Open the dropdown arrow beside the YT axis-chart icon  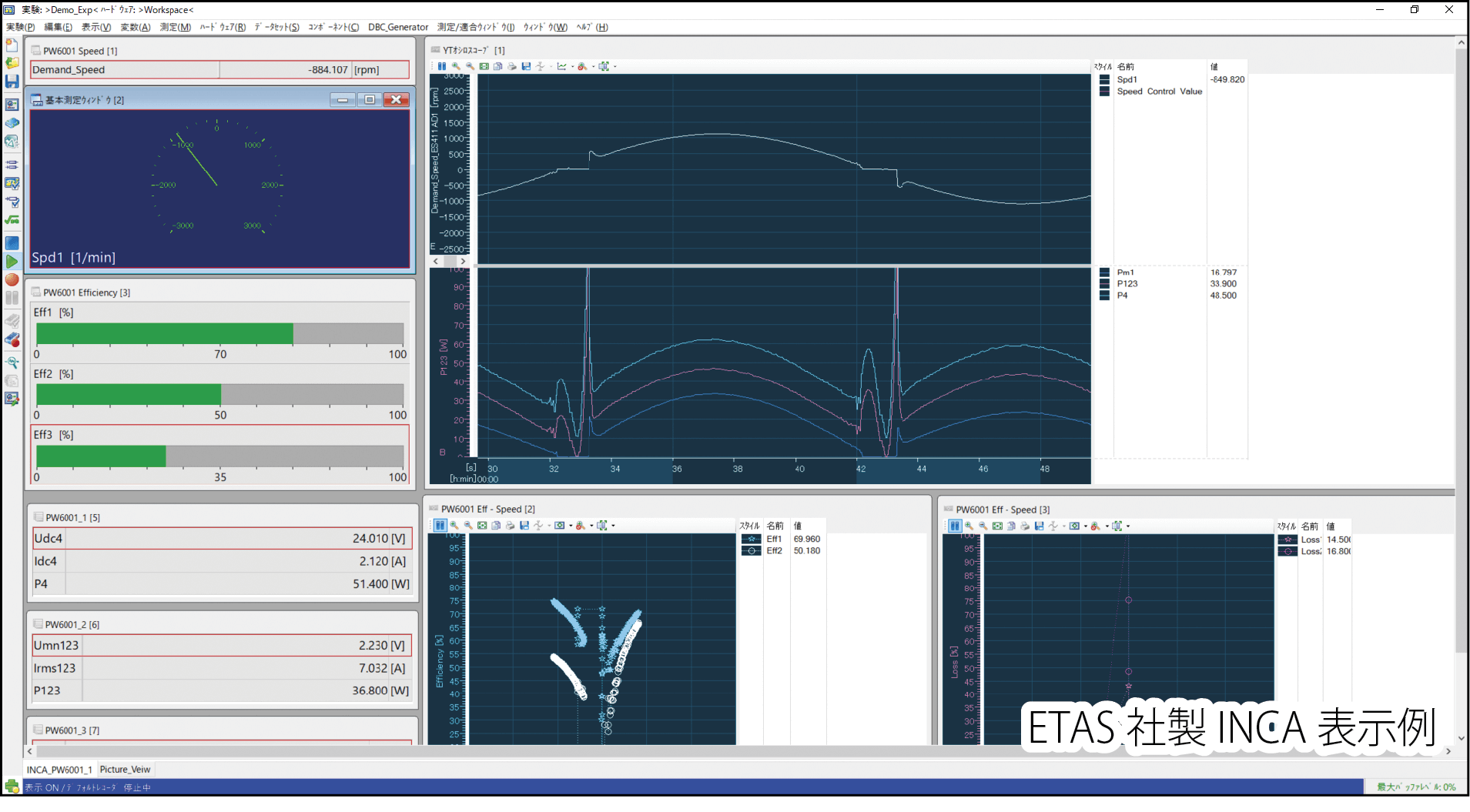[571, 67]
